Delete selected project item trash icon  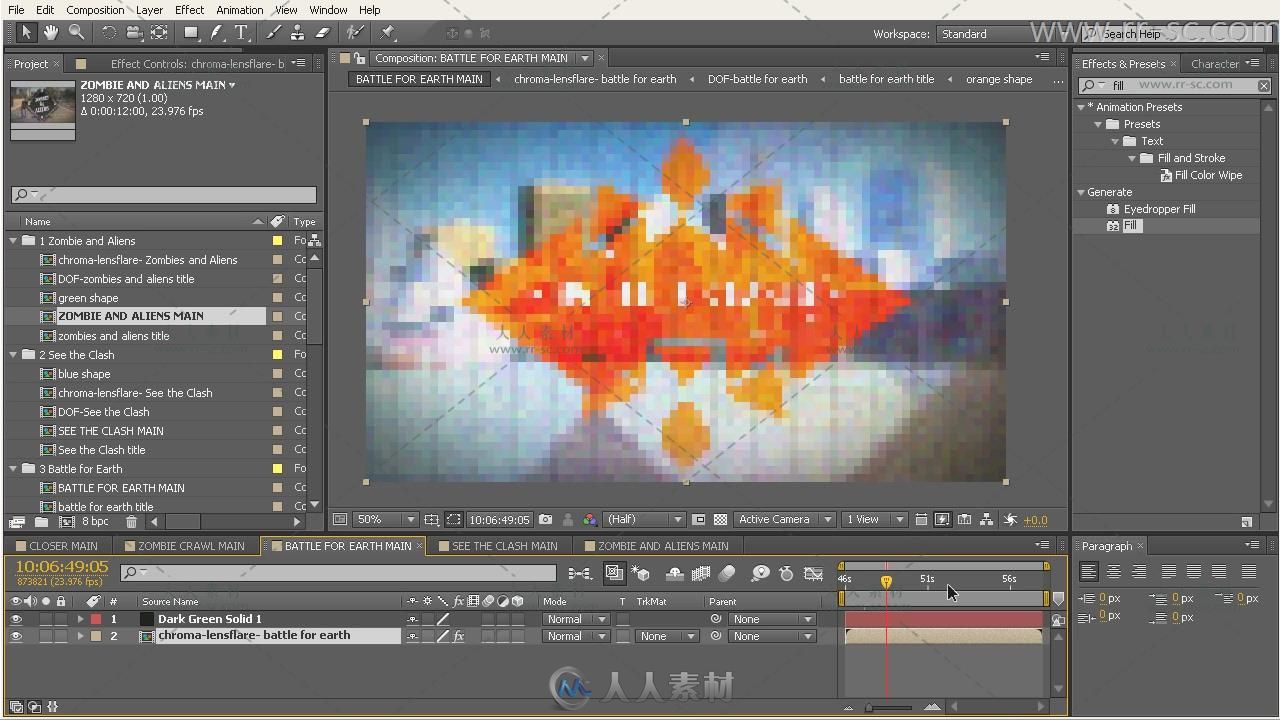(131, 522)
